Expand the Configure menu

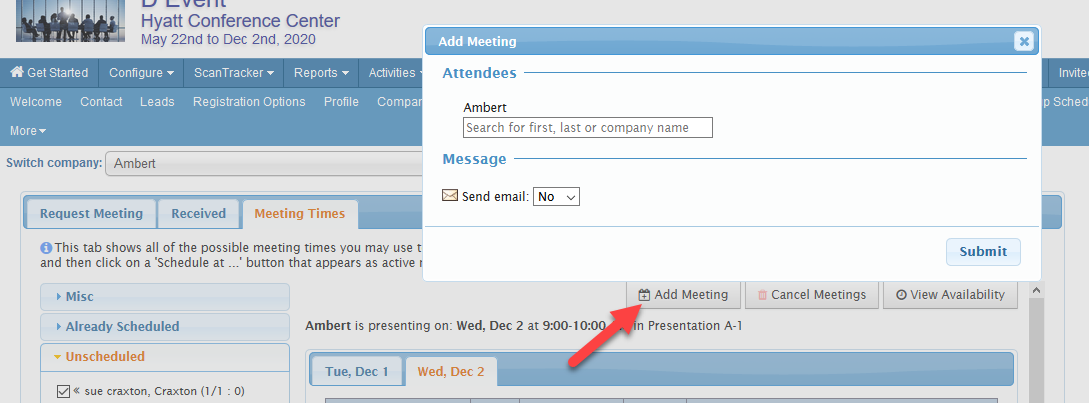point(141,73)
